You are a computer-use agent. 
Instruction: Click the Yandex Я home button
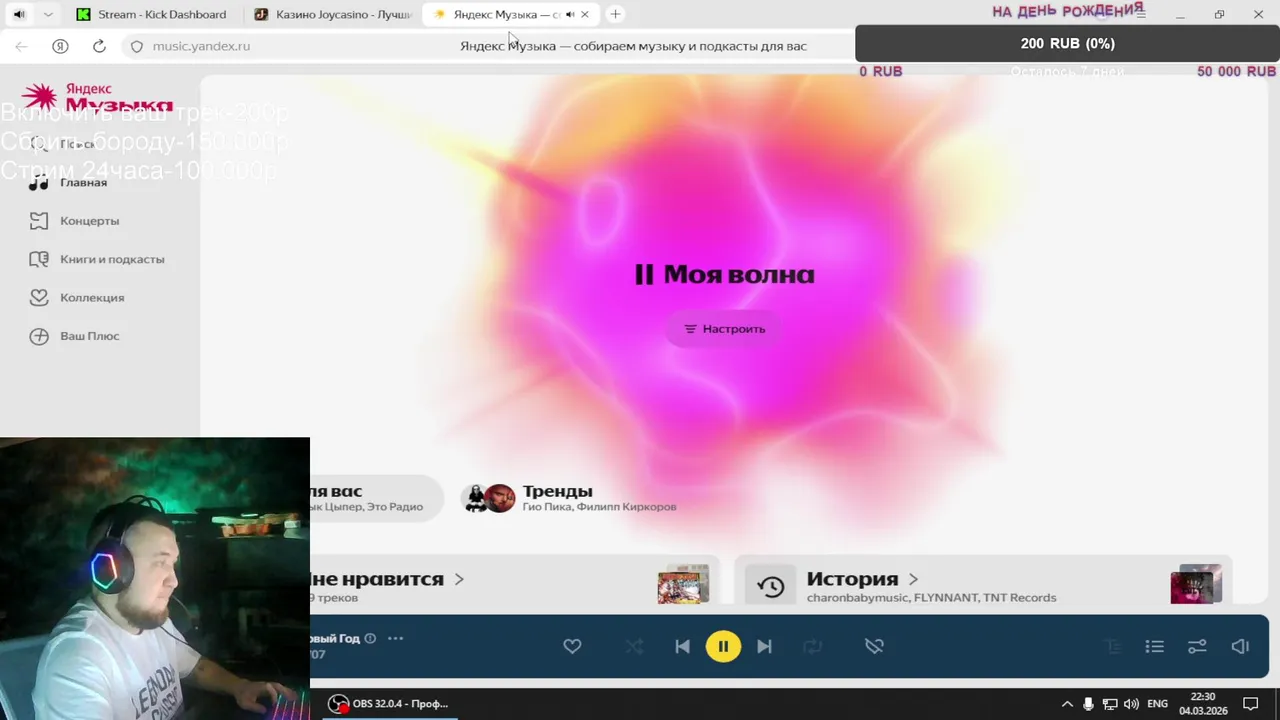coord(60,46)
